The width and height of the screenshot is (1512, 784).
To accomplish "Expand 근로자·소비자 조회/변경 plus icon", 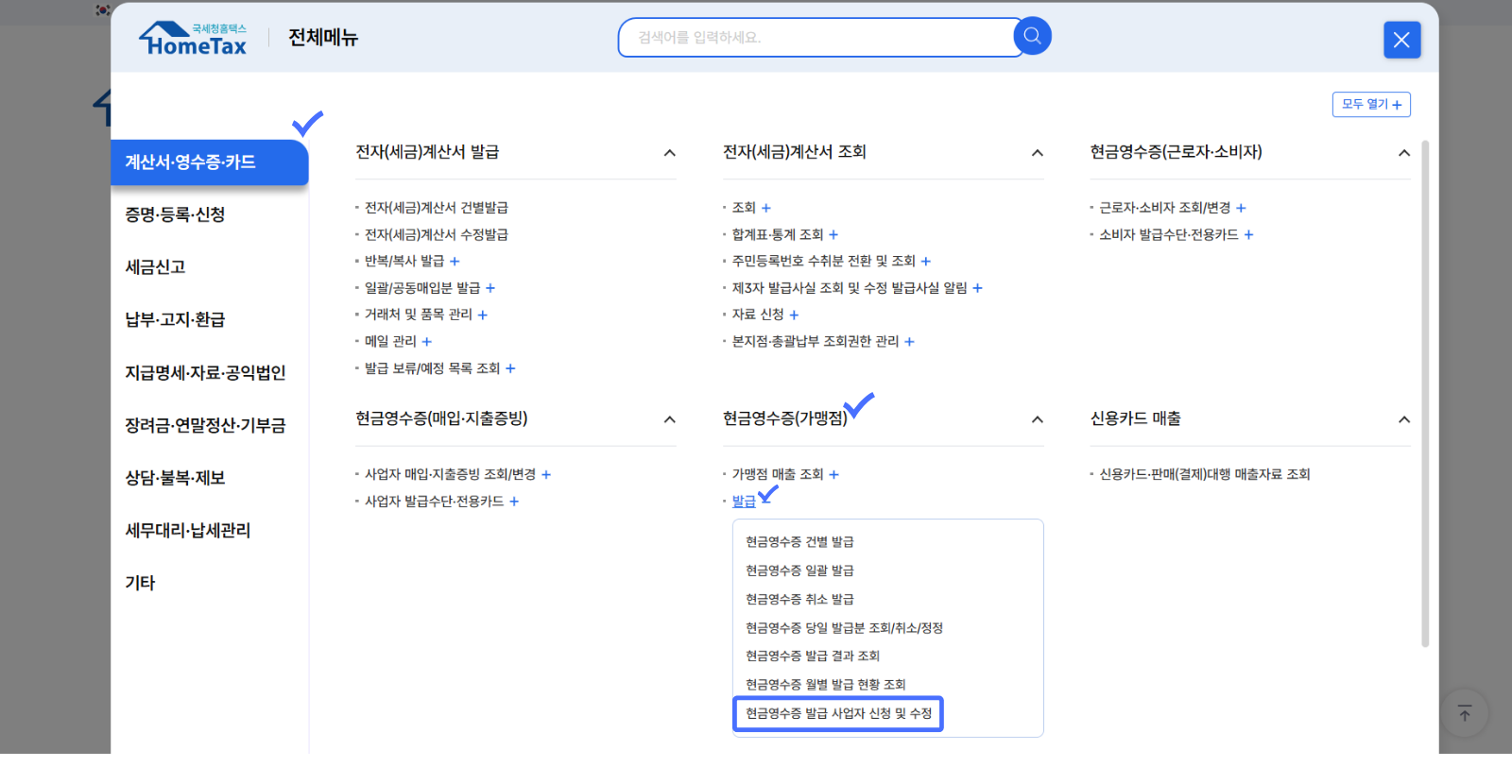I will 1242,208.
